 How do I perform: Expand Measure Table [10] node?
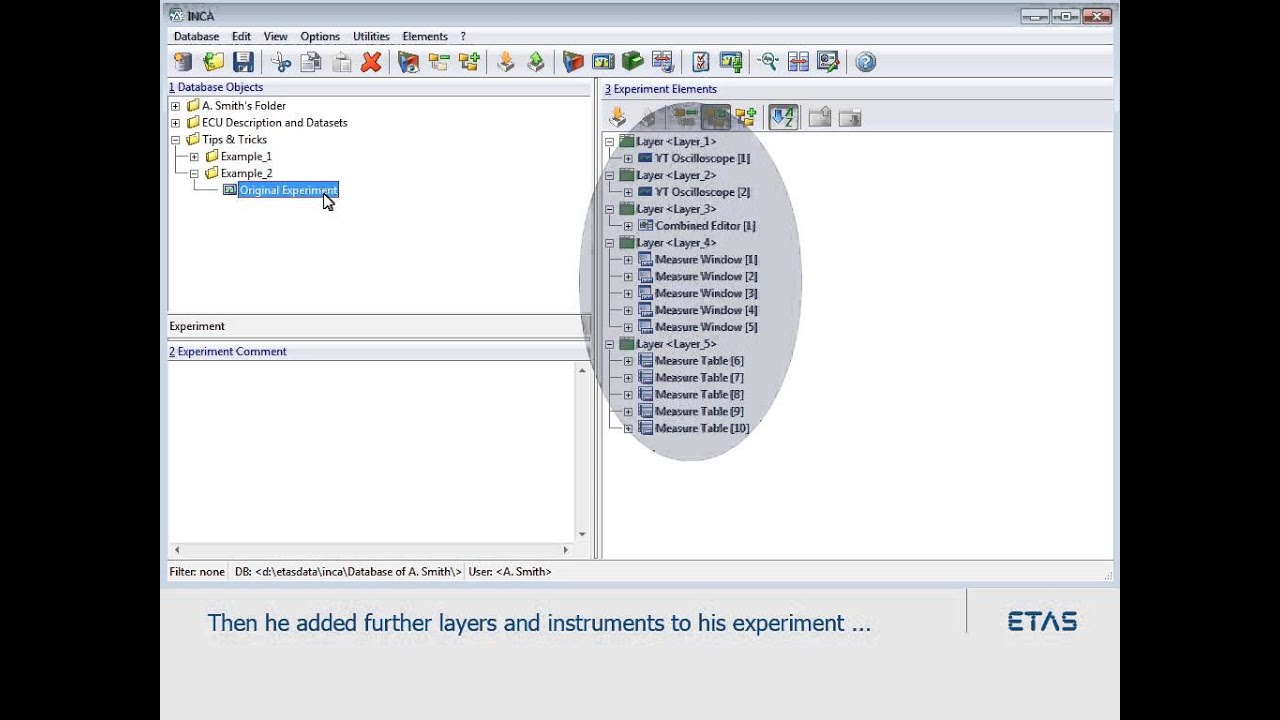[628, 429]
